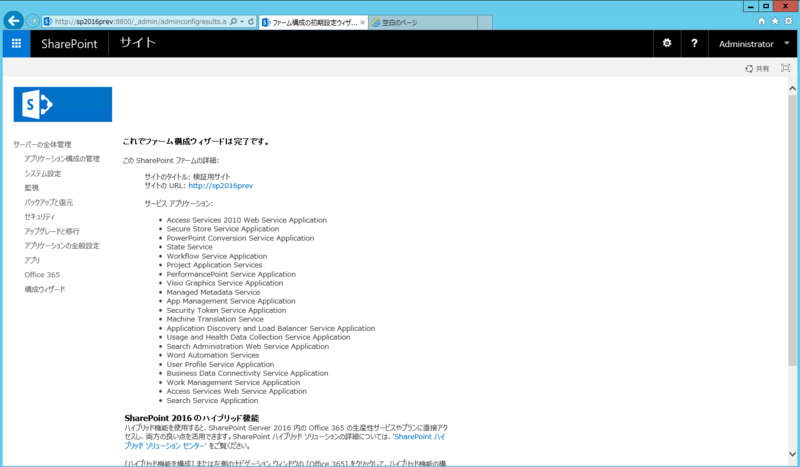This screenshot has width=800, height=467.
Task: Click Access Services Web Service Application text
Action: click(x=237, y=391)
